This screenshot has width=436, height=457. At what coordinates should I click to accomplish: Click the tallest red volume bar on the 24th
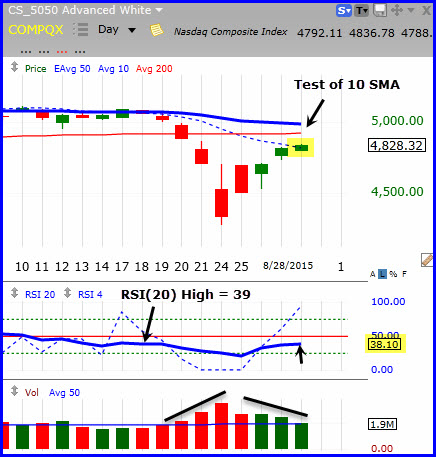[221, 426]
